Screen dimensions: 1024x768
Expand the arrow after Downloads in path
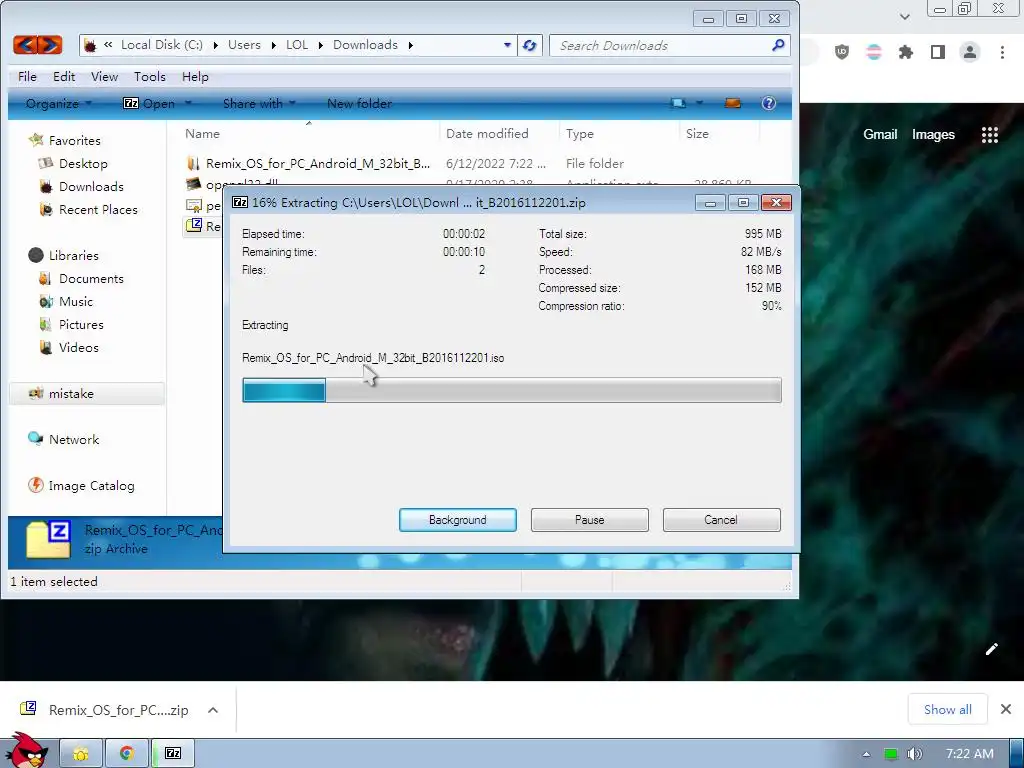[410, 45]
